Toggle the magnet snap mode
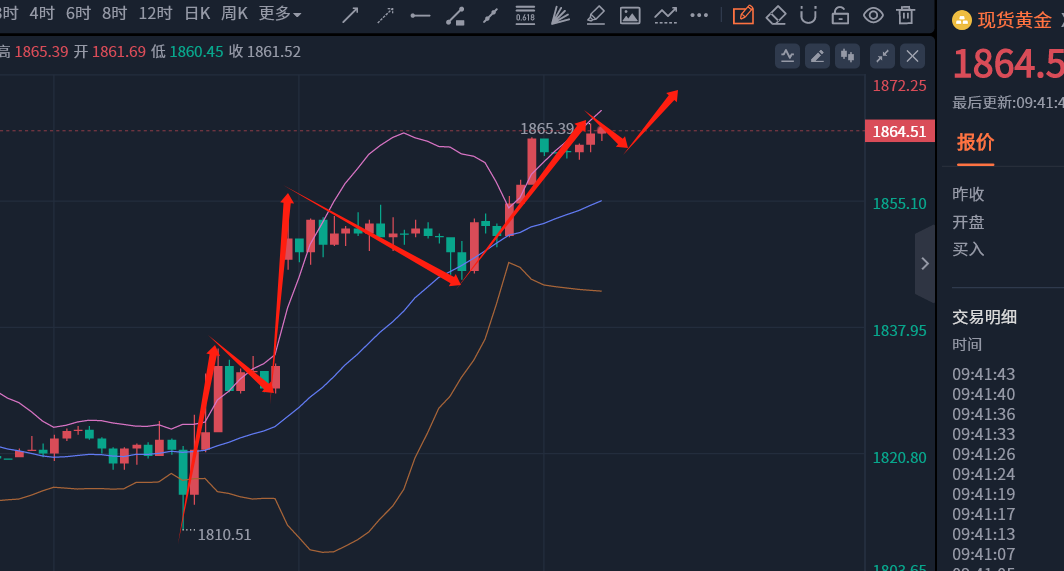This screenshot has height=571, width=1064. point(808,15)
